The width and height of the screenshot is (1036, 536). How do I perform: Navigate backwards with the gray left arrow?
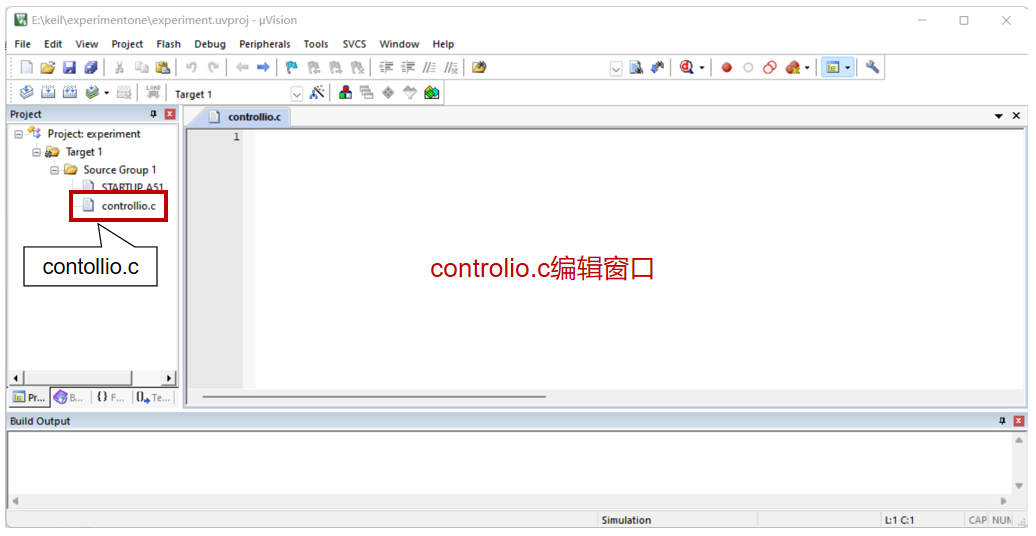[x=242, y=67]
